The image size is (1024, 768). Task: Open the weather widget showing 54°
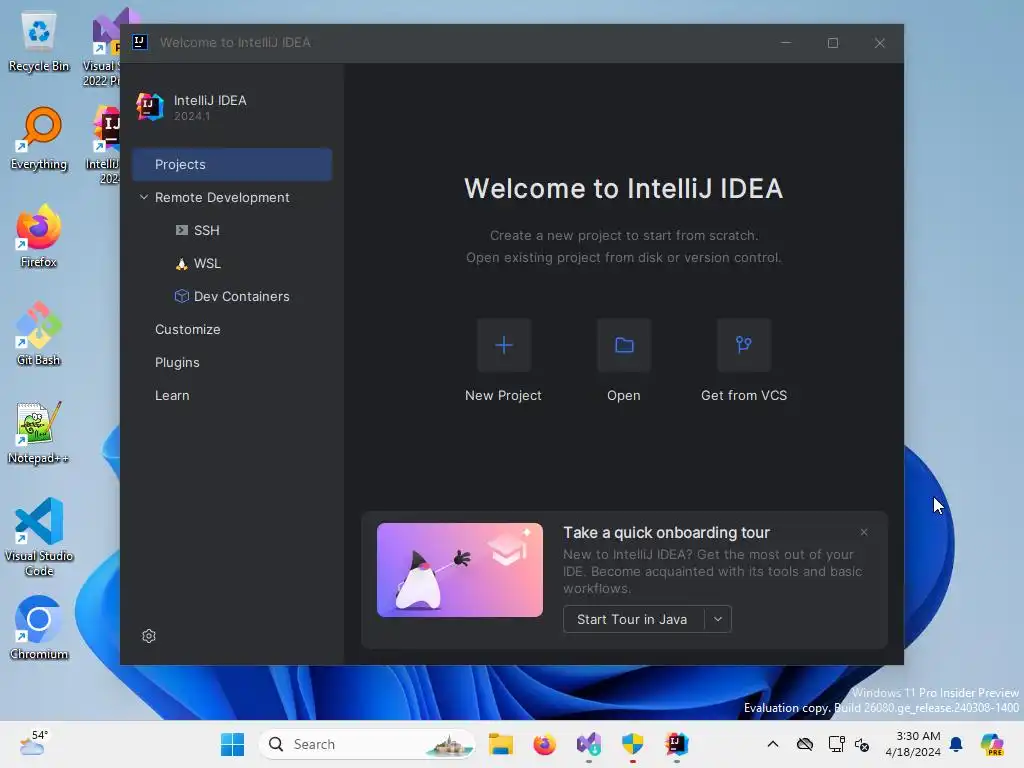33,744
